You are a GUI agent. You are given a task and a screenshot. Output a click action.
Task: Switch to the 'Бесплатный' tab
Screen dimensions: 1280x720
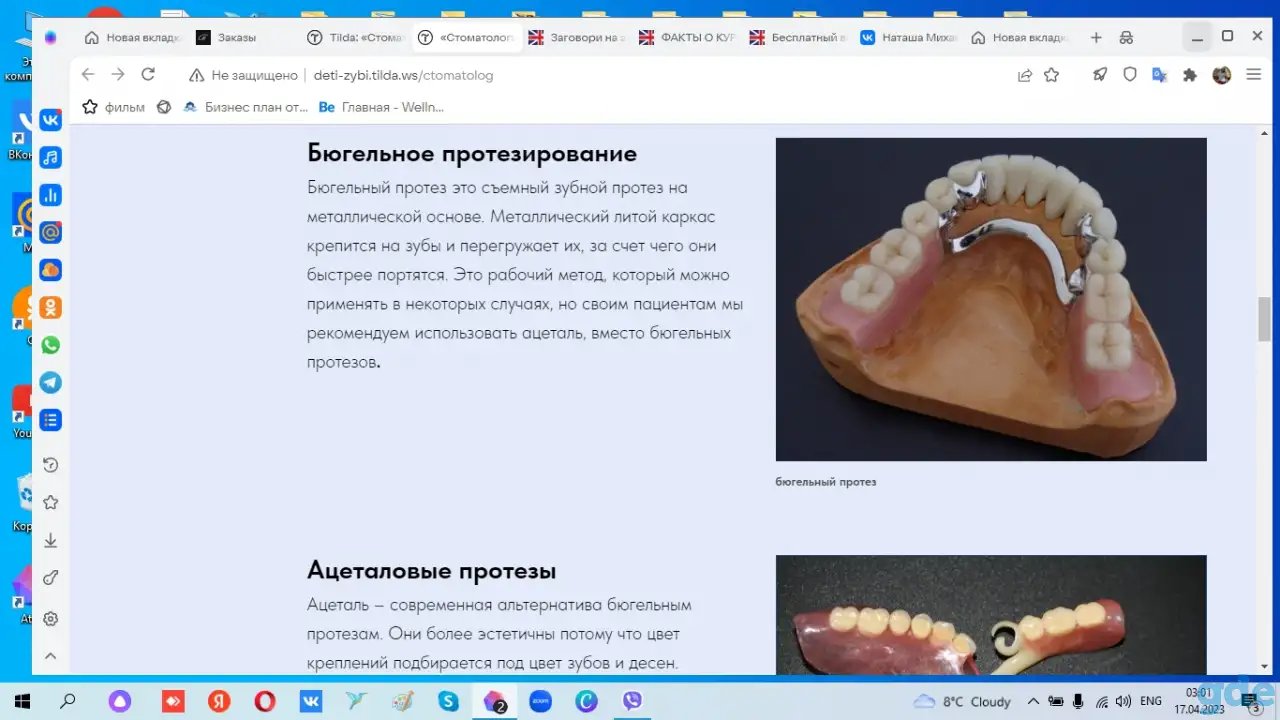[x=798, y=37]
